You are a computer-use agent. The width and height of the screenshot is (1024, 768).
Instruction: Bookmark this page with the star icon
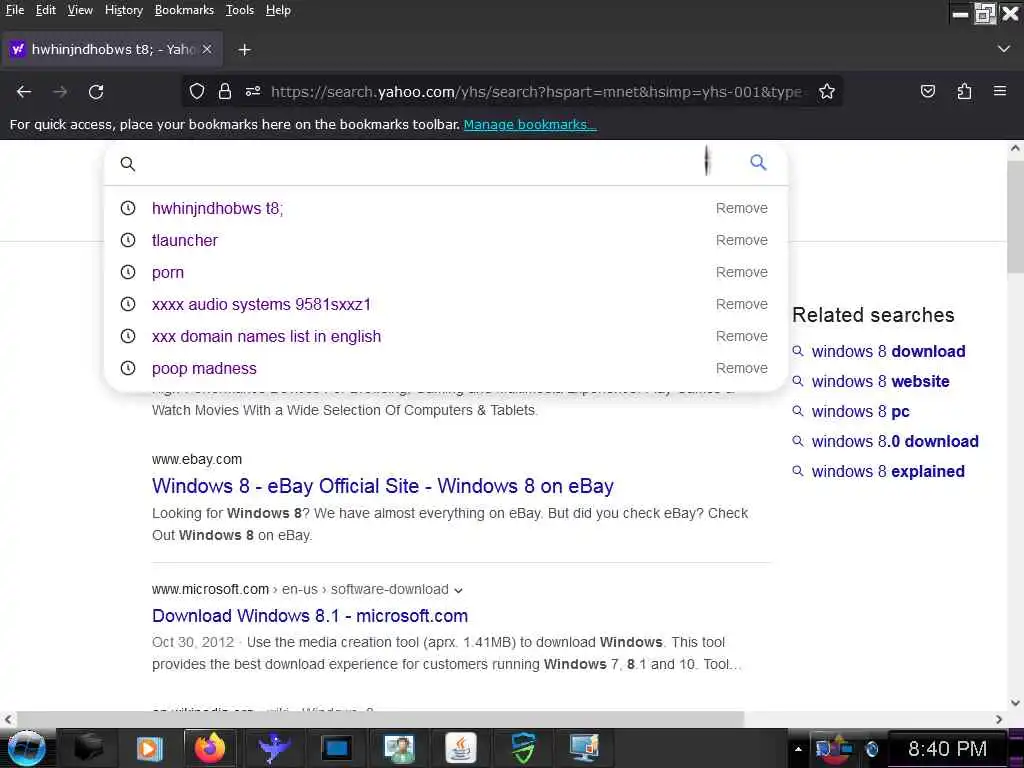827,91
